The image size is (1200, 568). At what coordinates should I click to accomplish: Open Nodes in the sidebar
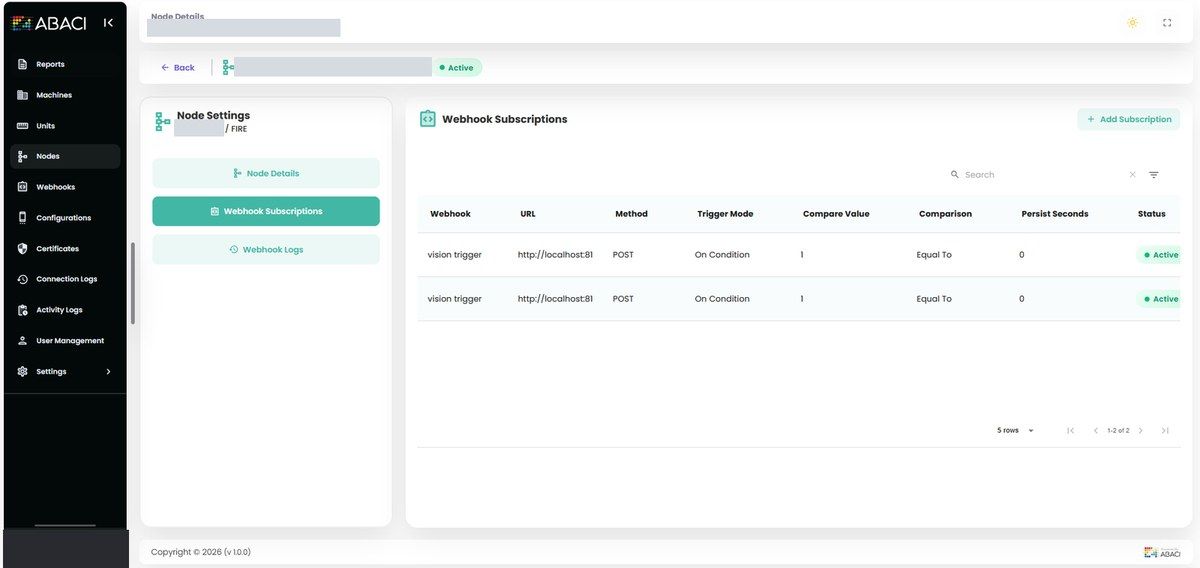point(65,156)
